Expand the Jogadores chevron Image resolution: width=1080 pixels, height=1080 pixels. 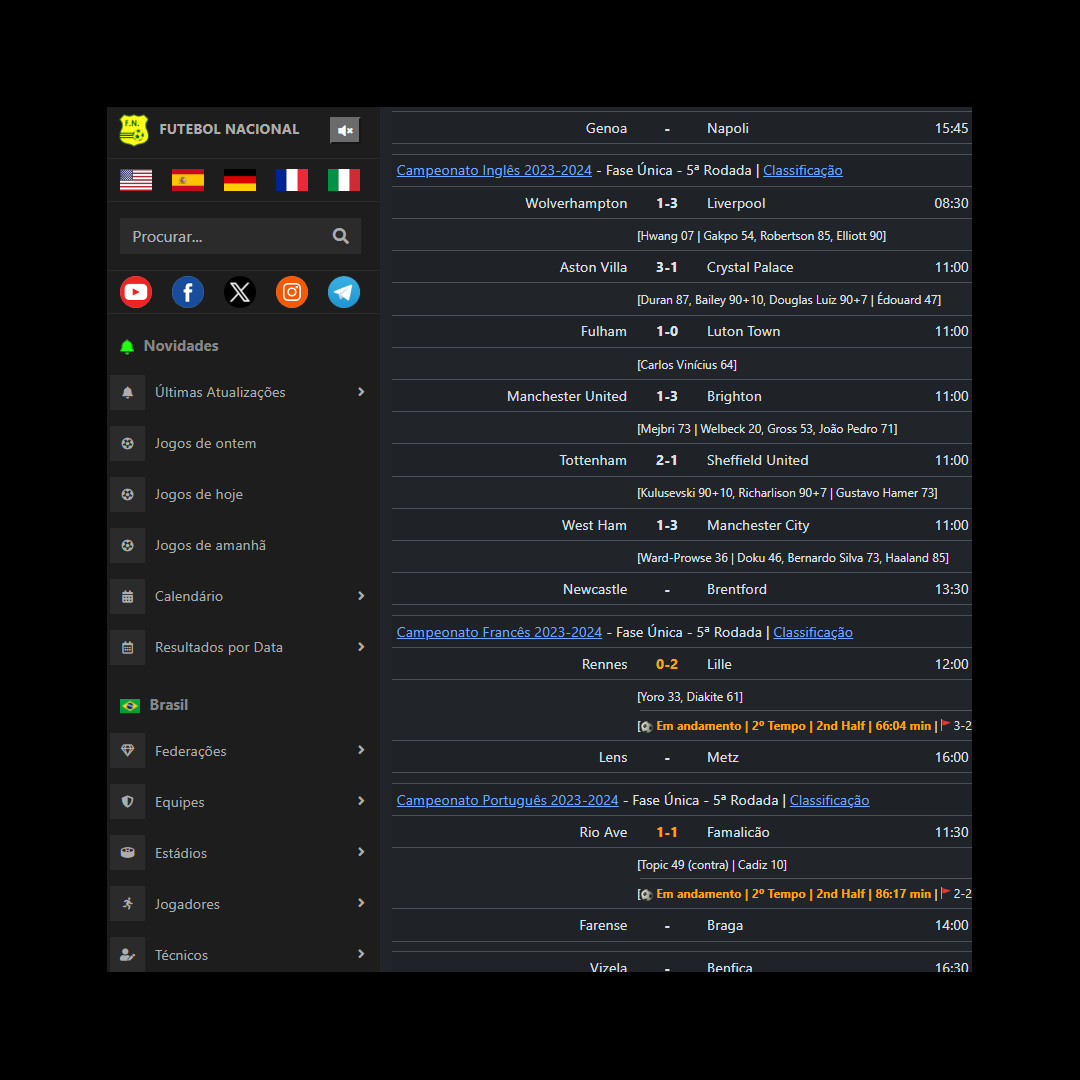[x=361, y=903]
